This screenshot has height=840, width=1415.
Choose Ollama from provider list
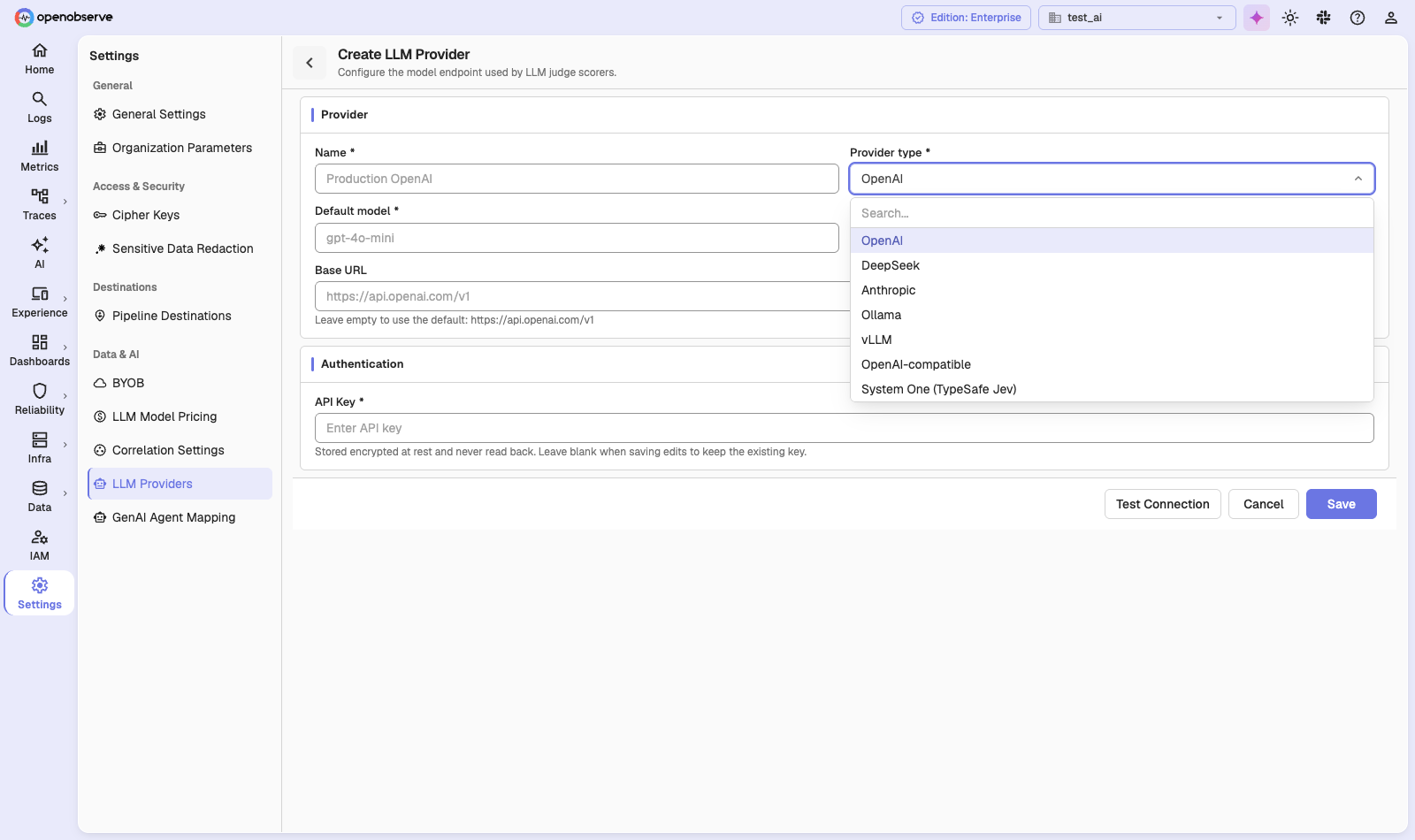(1112, 315)
